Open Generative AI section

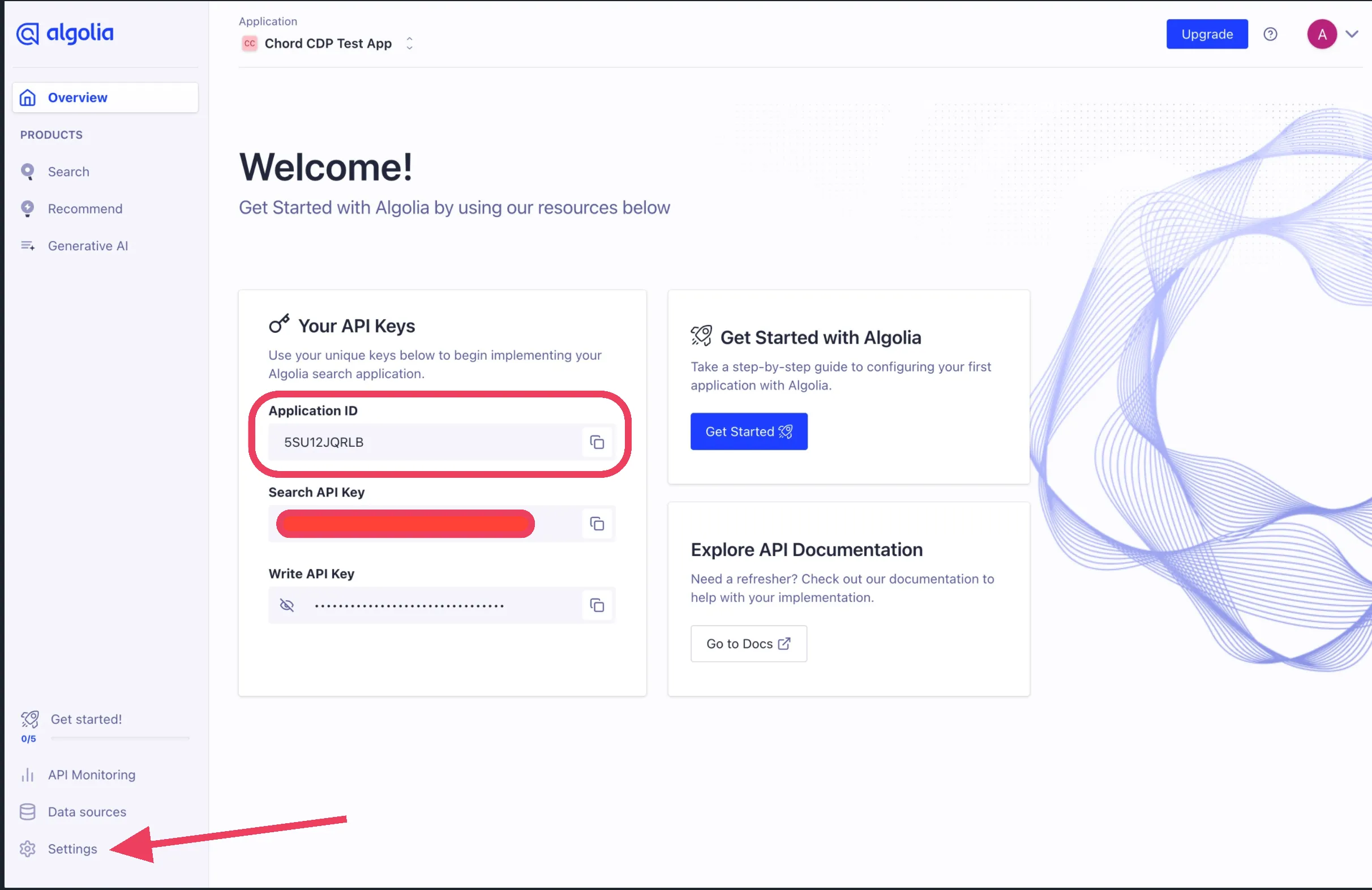coord(88,246)
